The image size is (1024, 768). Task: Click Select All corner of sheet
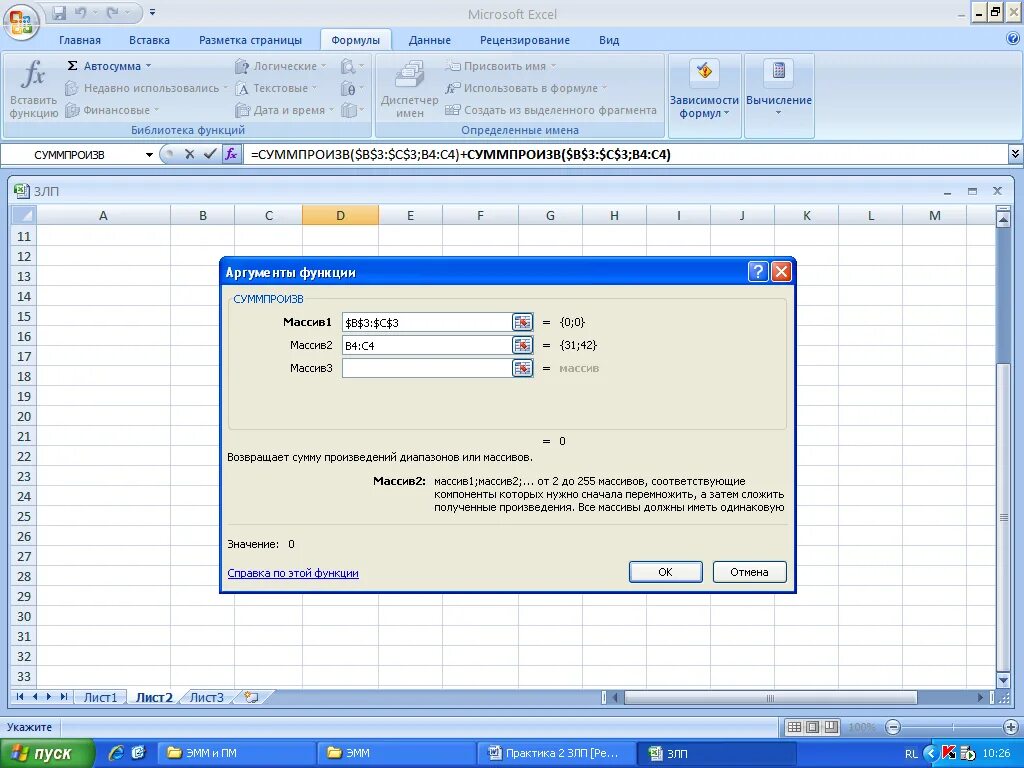24,215
